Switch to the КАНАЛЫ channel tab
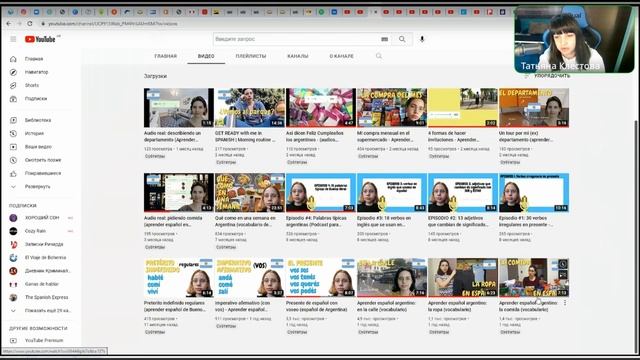 click(298, 56)
